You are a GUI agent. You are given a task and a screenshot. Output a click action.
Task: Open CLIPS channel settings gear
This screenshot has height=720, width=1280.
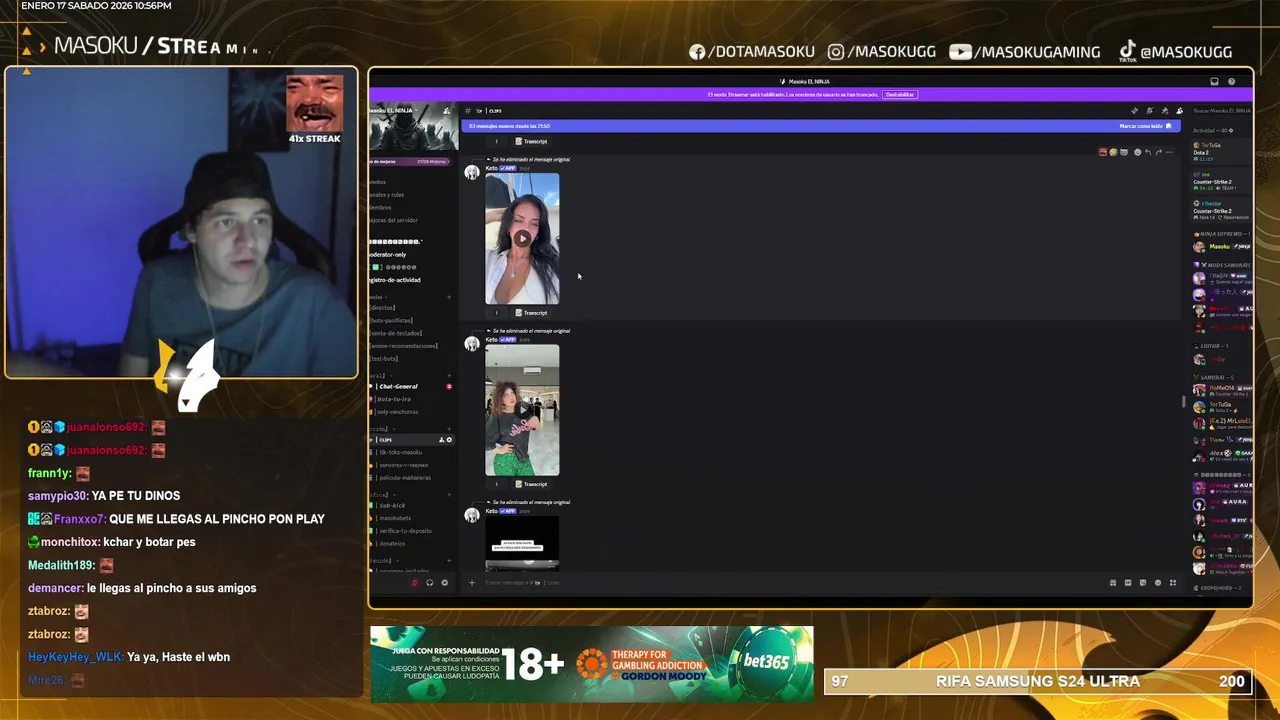click(449, 440)
